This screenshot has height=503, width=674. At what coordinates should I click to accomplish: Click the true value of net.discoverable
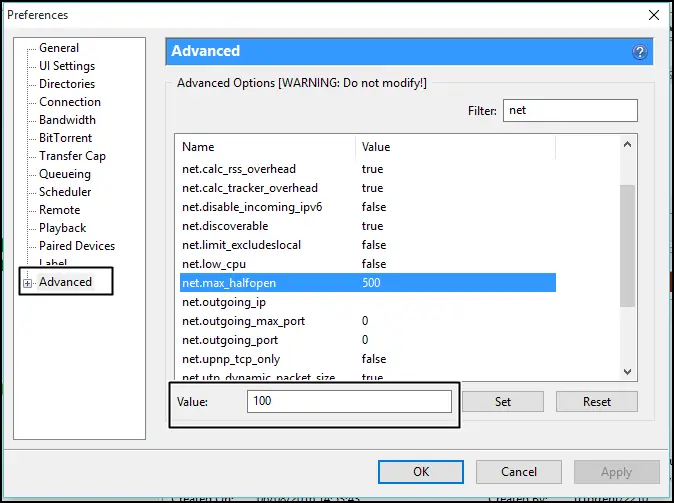pyautogui.click(x=372, y=226)
